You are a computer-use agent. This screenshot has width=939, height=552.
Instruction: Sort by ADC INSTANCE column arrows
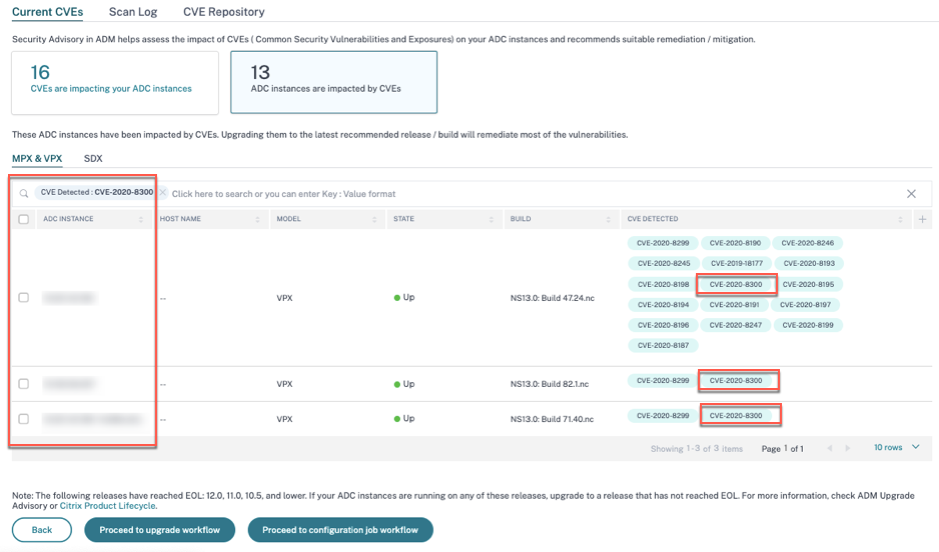[x=141, y=220]
